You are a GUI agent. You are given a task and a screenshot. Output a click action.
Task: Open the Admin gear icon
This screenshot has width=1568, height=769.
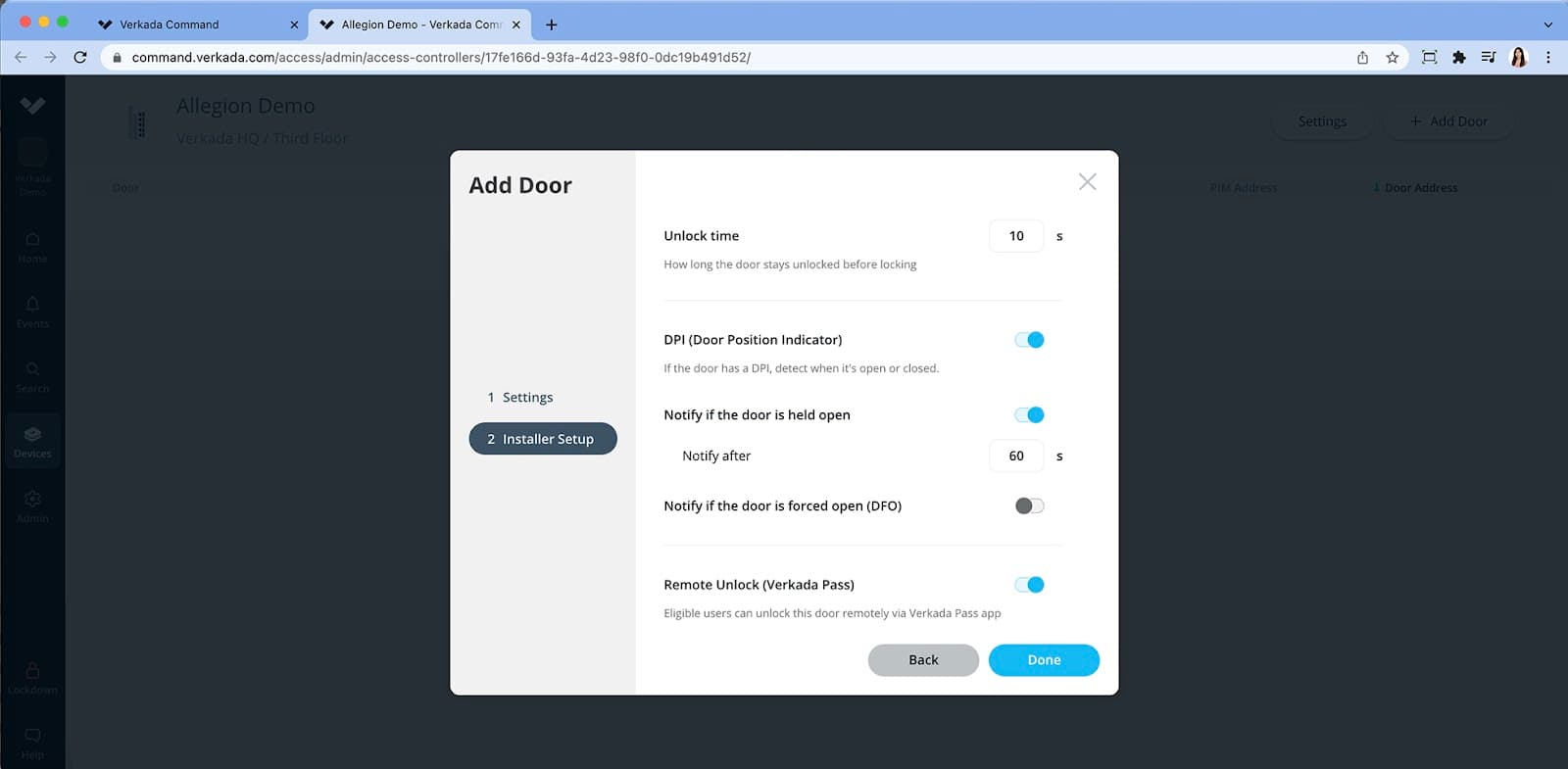click(32, 500)
